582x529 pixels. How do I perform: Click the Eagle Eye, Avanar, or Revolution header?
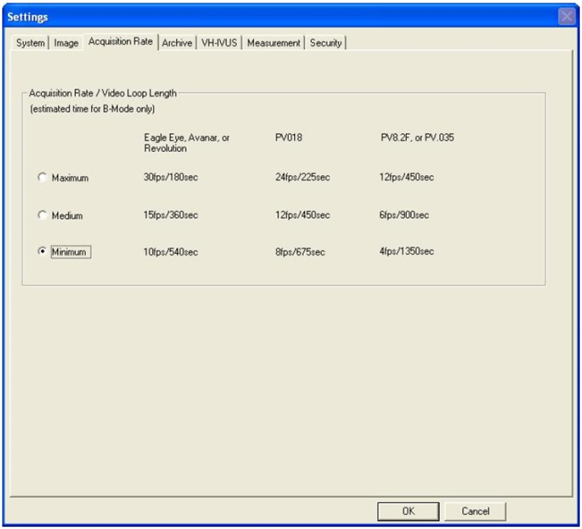click(186, 143)
